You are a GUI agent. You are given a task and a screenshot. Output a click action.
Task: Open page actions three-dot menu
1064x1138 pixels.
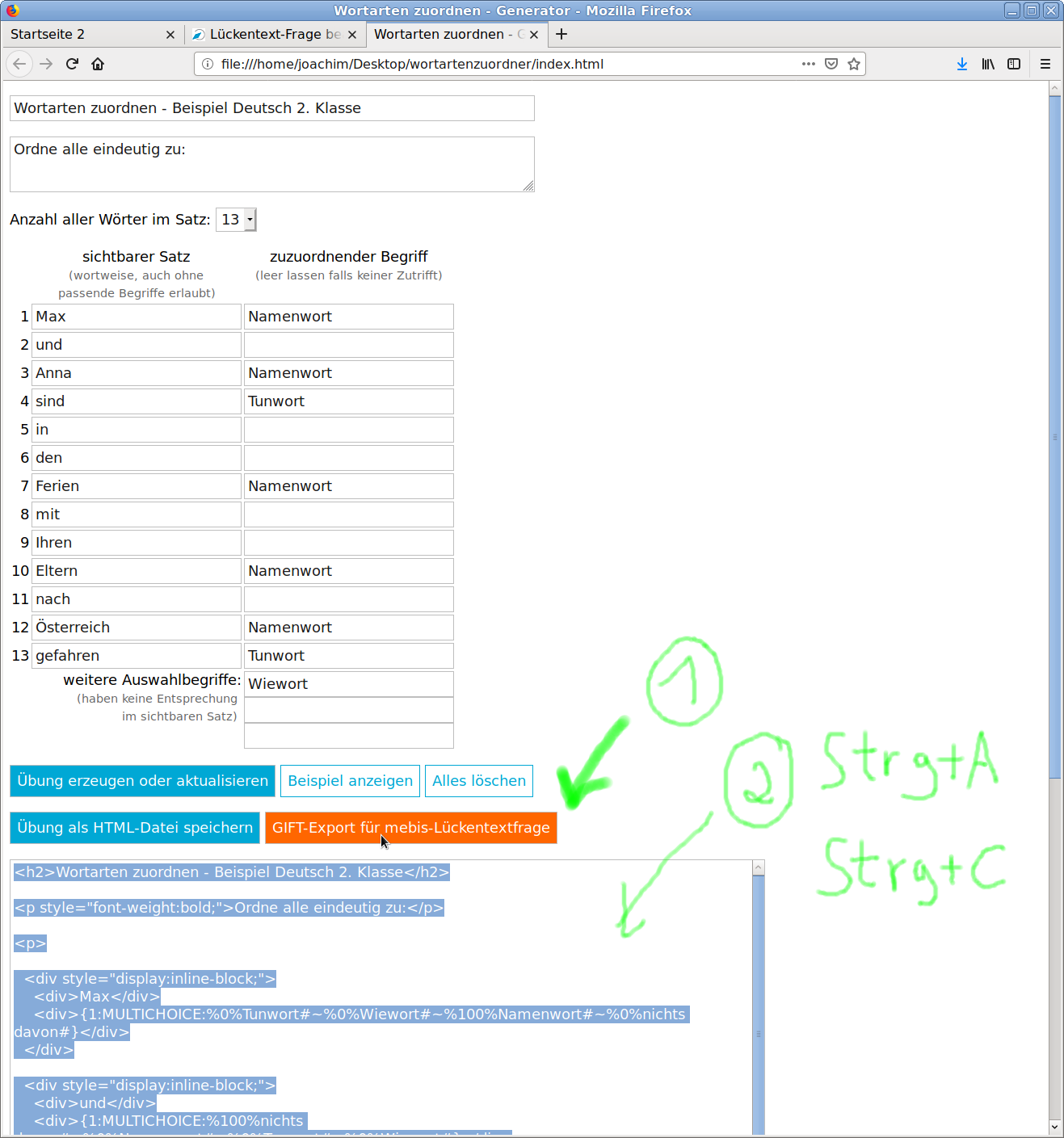808,64
